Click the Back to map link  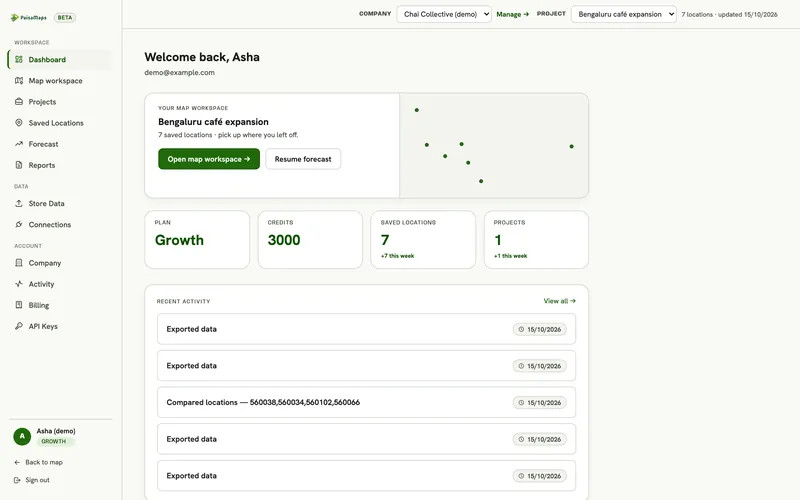point(39,462)
